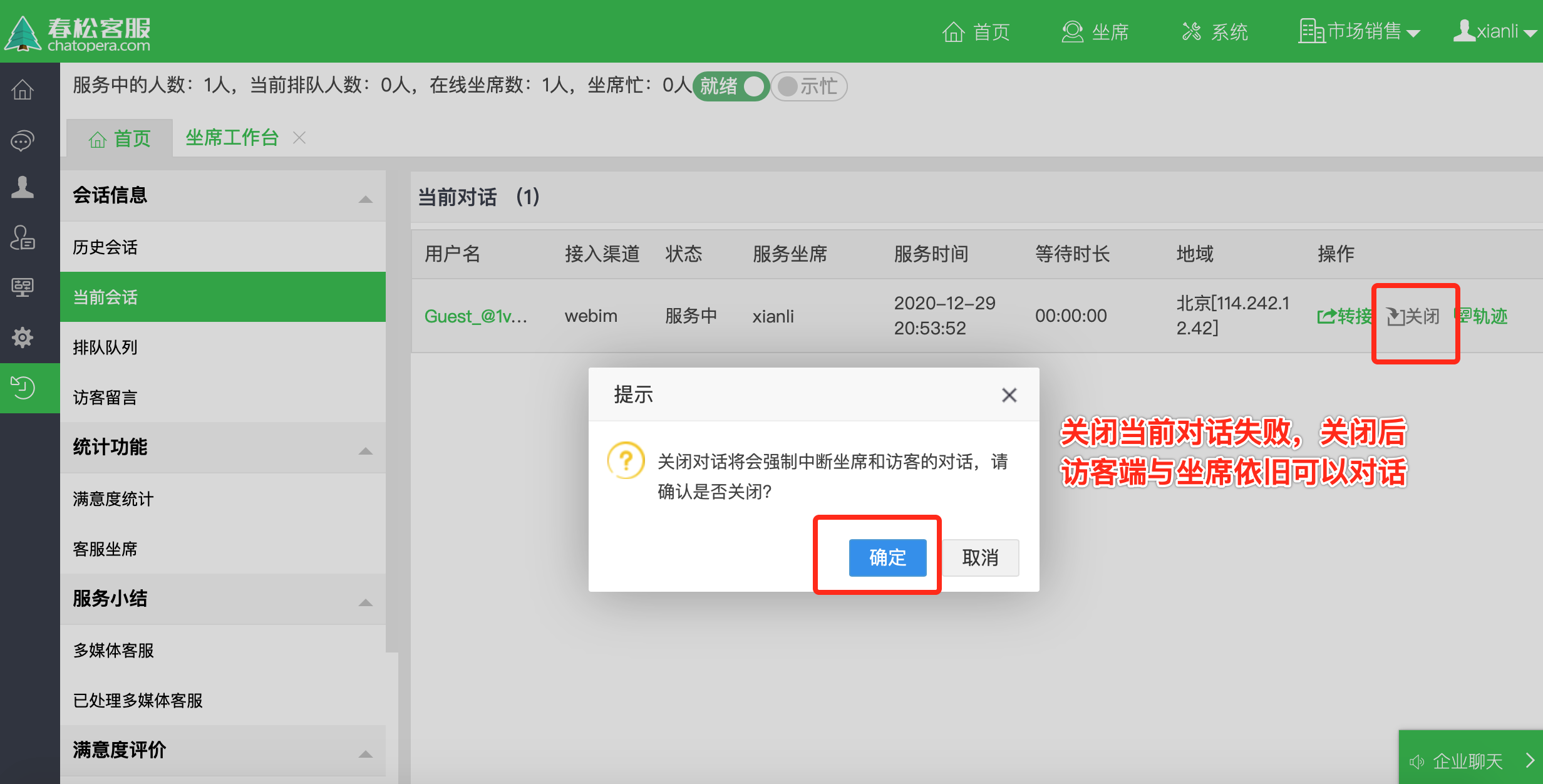Open the 系统 menu in top navigation
This screenshot has height=784, width=1543.
(1215, 31)
